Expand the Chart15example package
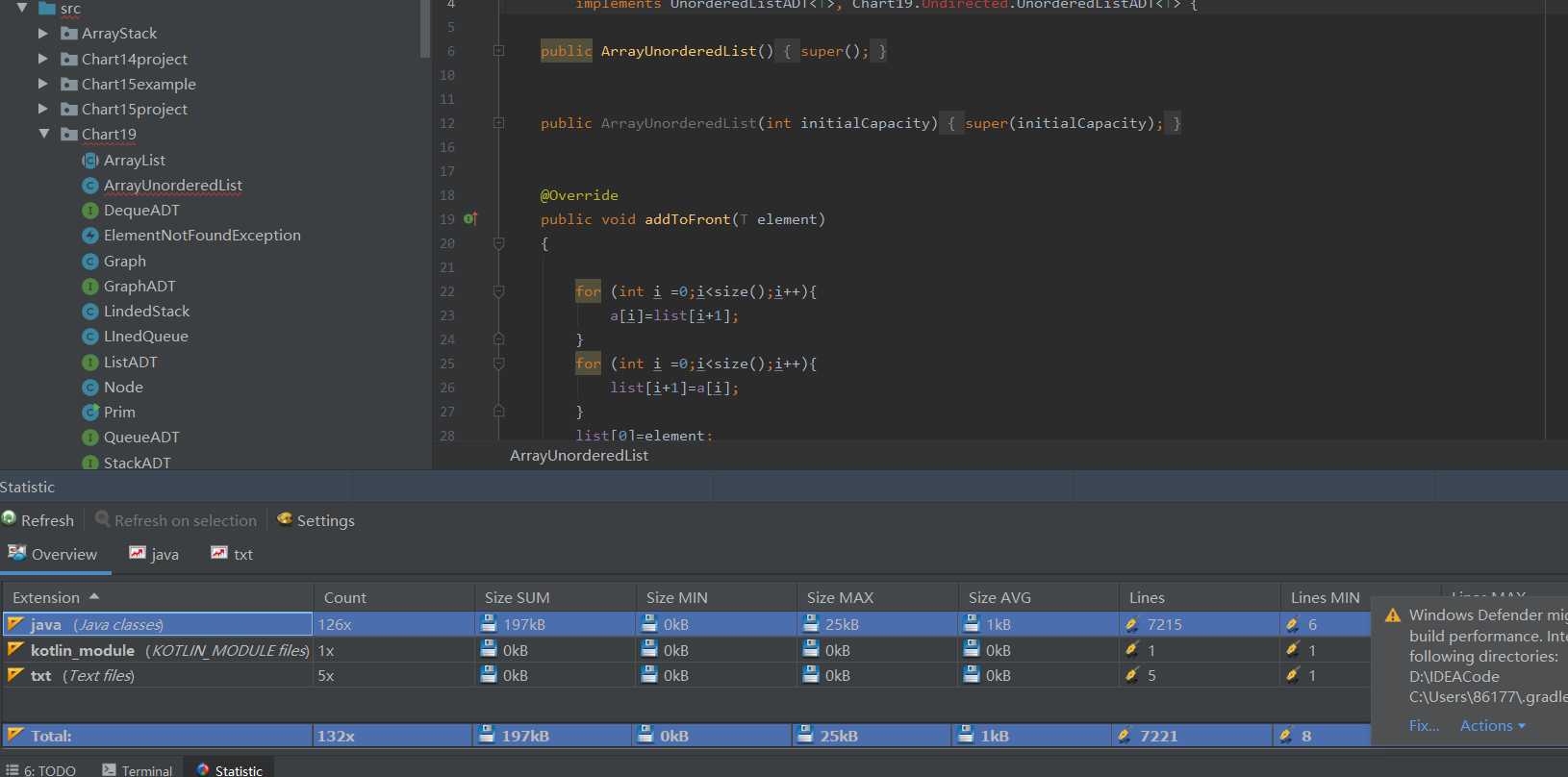Viewport: 1568px width, 777px height. 42,84
